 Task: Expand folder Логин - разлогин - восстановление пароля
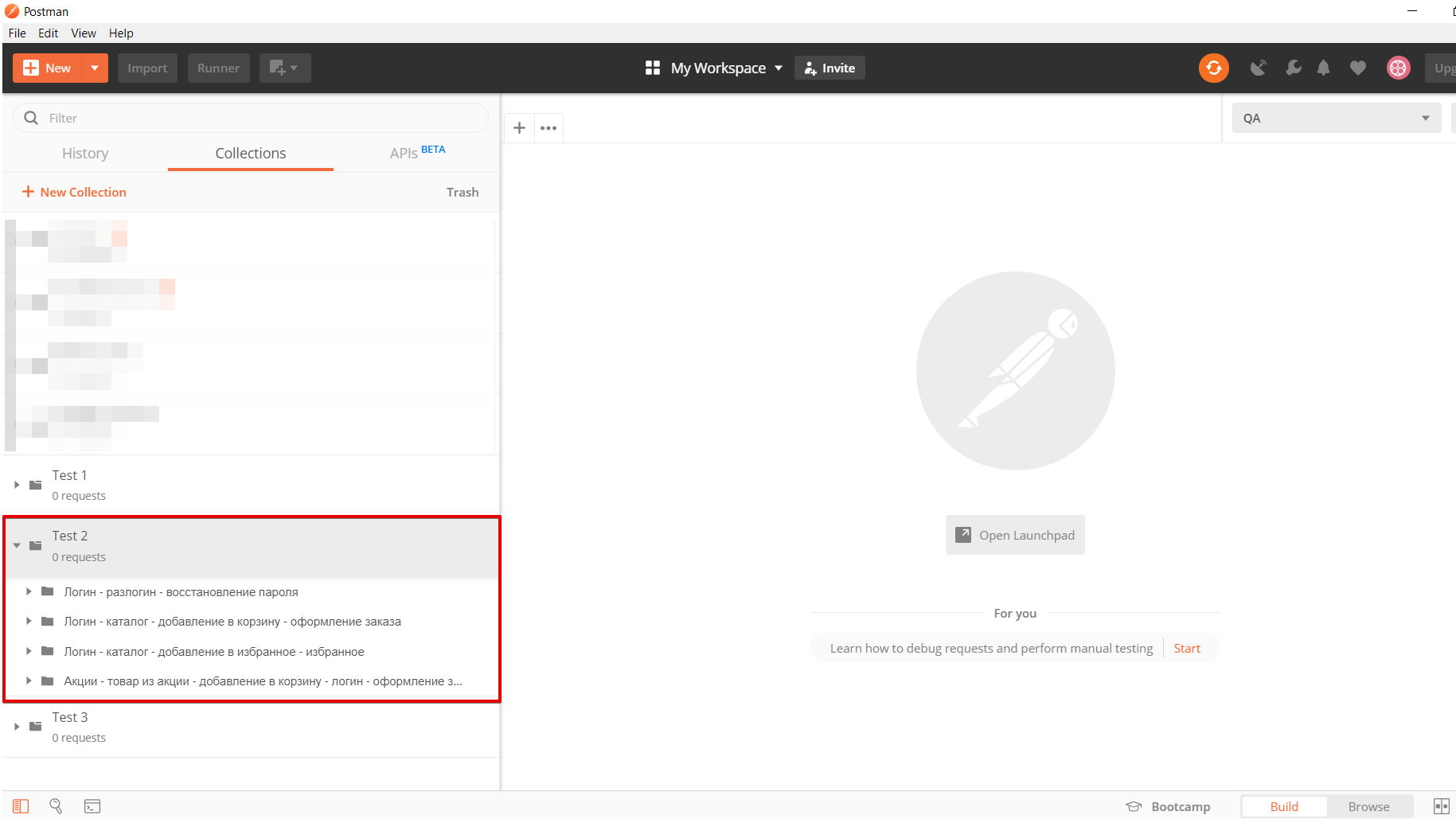click(x=29, y=591)
